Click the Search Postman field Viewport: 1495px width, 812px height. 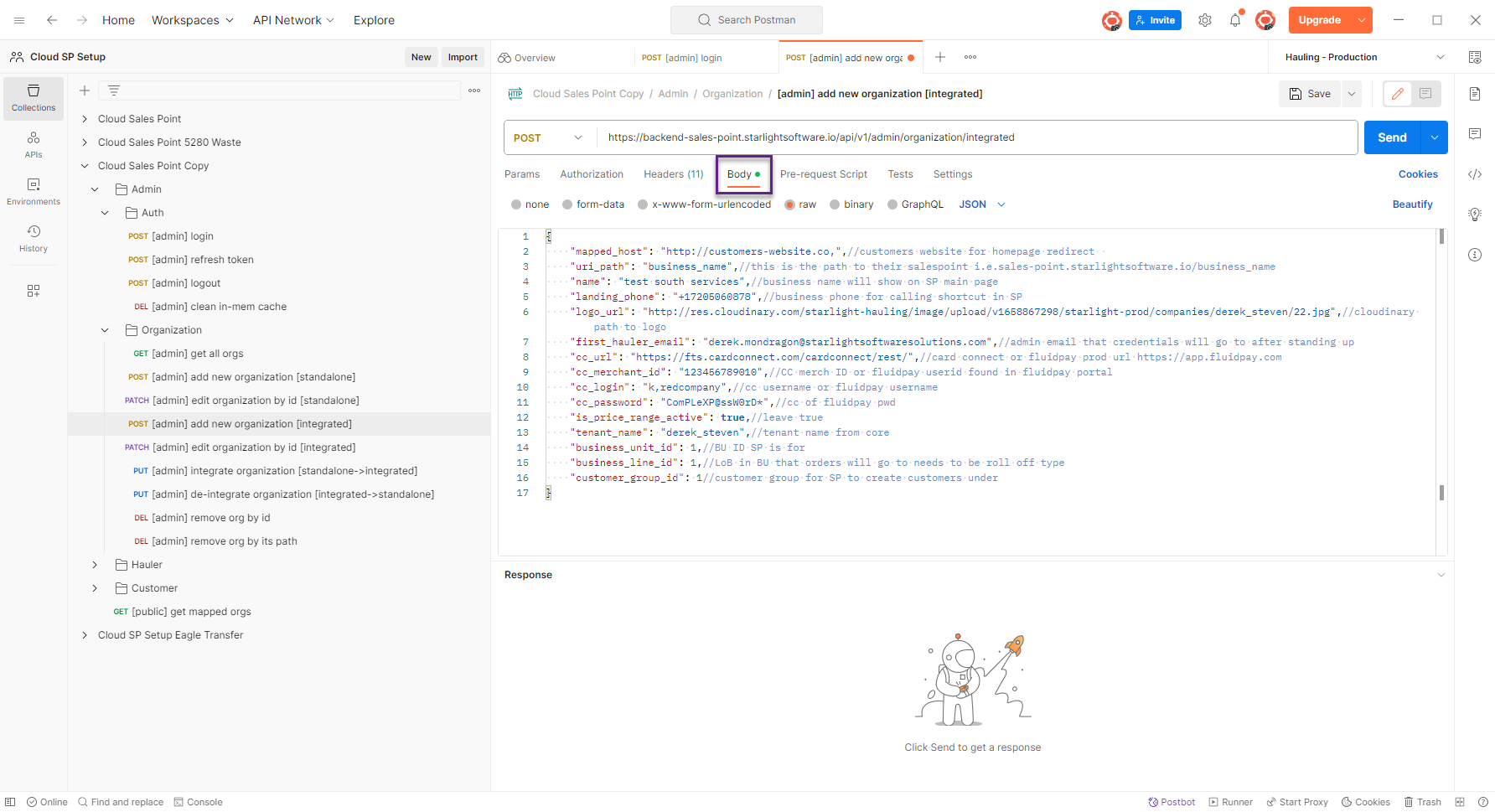pos(747,20)
